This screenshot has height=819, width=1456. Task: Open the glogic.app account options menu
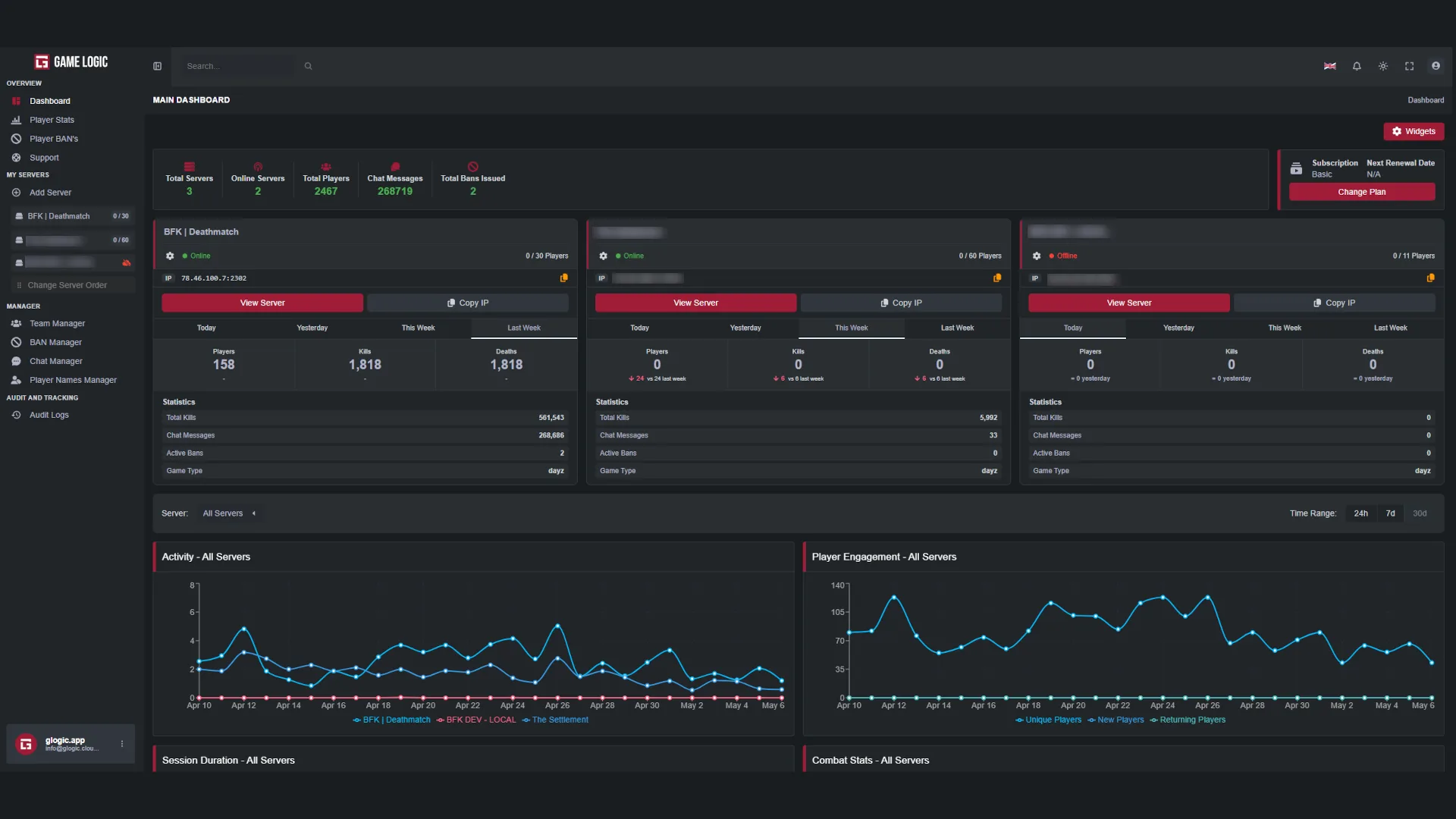point(122,744)
